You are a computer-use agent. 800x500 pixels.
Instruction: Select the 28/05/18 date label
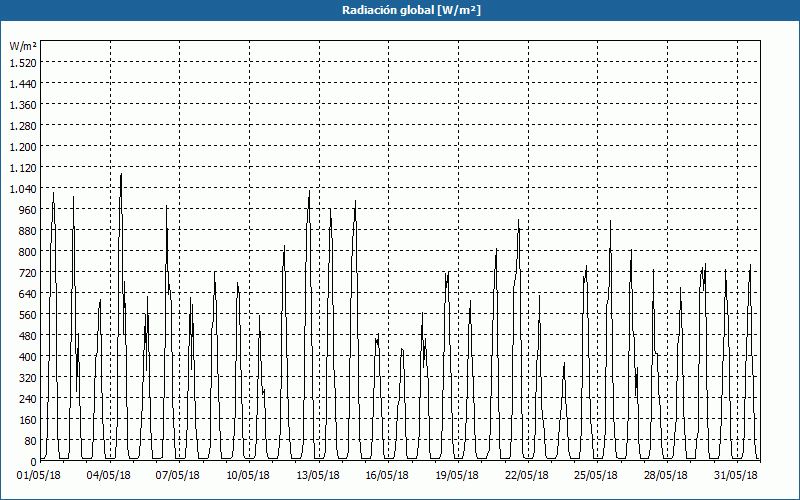click(666, 475)
